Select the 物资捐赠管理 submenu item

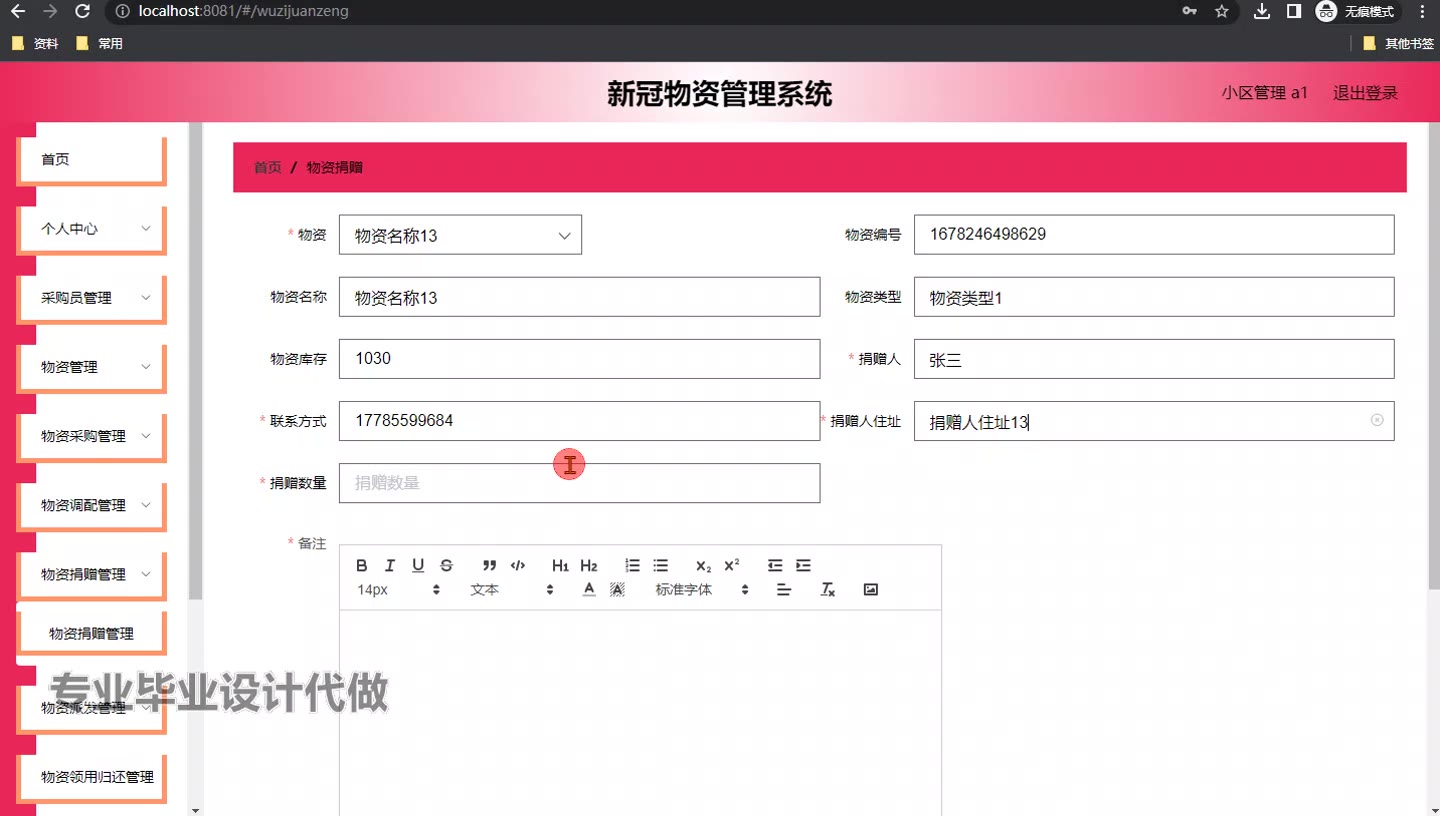[x=91, y=634]
